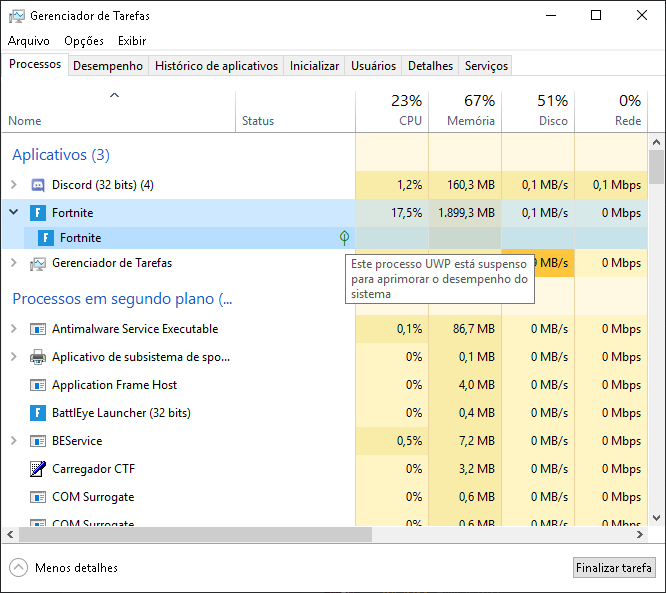Screen dimensions: 666x593
Task: Sort by the Rede column header
Action: (x=611, y=111)
